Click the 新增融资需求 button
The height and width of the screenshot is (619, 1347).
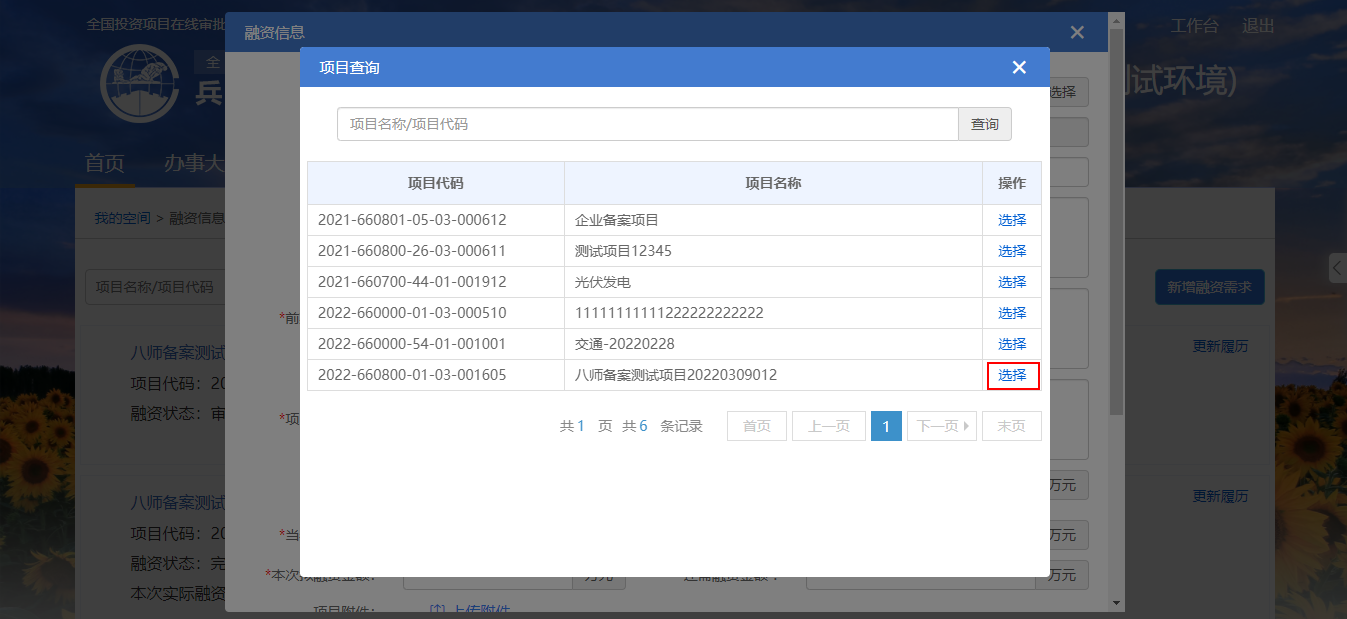point(1209,287)
